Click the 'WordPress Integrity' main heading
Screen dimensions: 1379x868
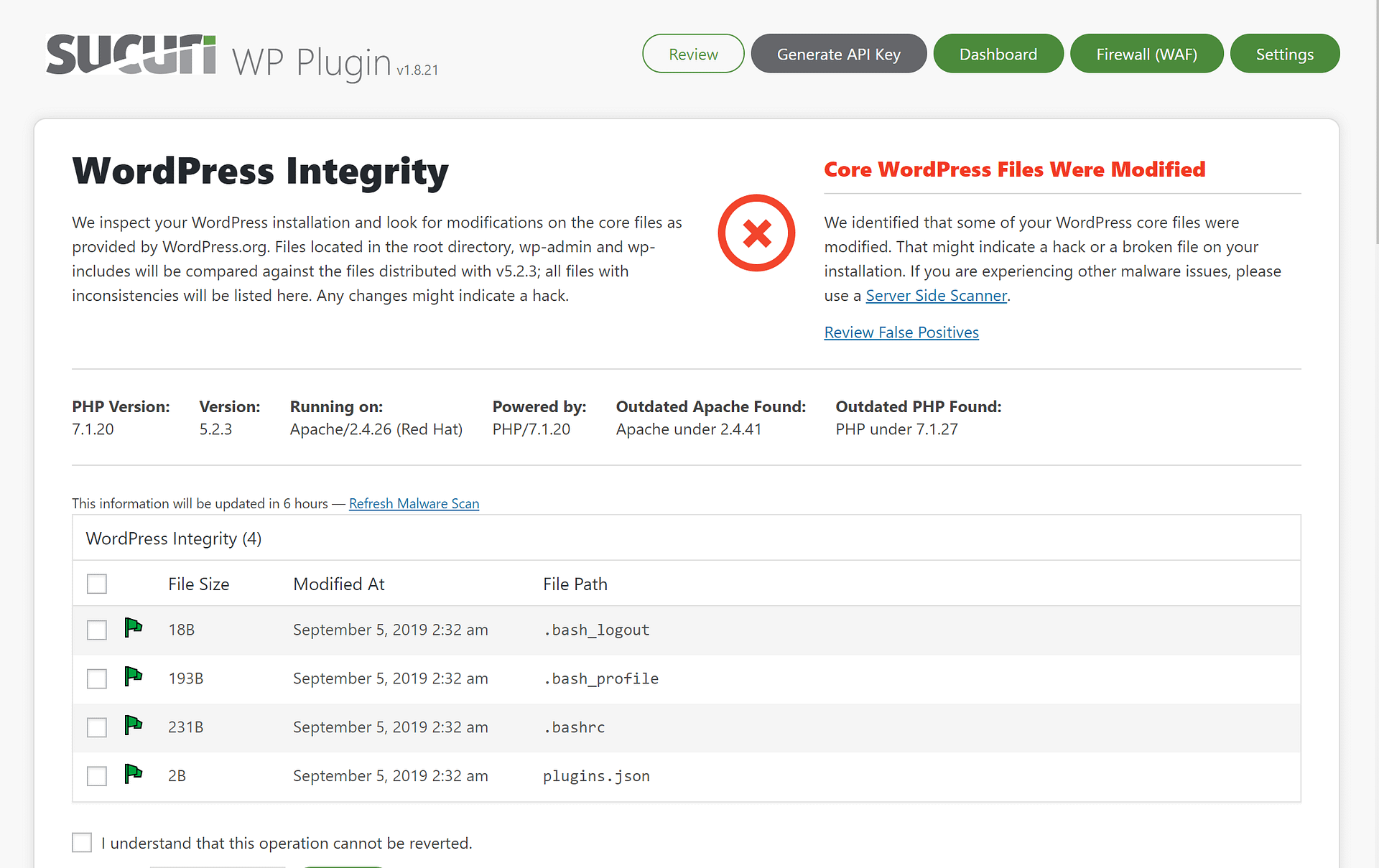pyautogui.click(x=260, y=172)
